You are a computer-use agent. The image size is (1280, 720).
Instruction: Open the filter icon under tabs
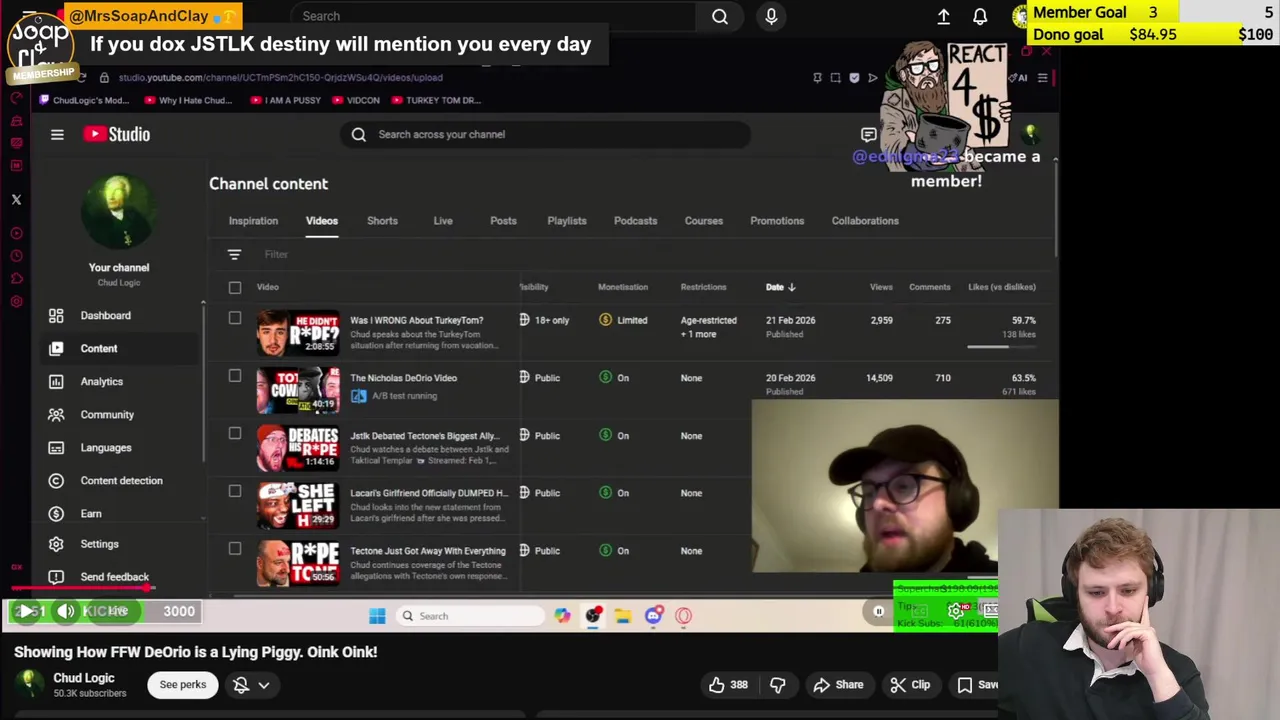[234, 254]
